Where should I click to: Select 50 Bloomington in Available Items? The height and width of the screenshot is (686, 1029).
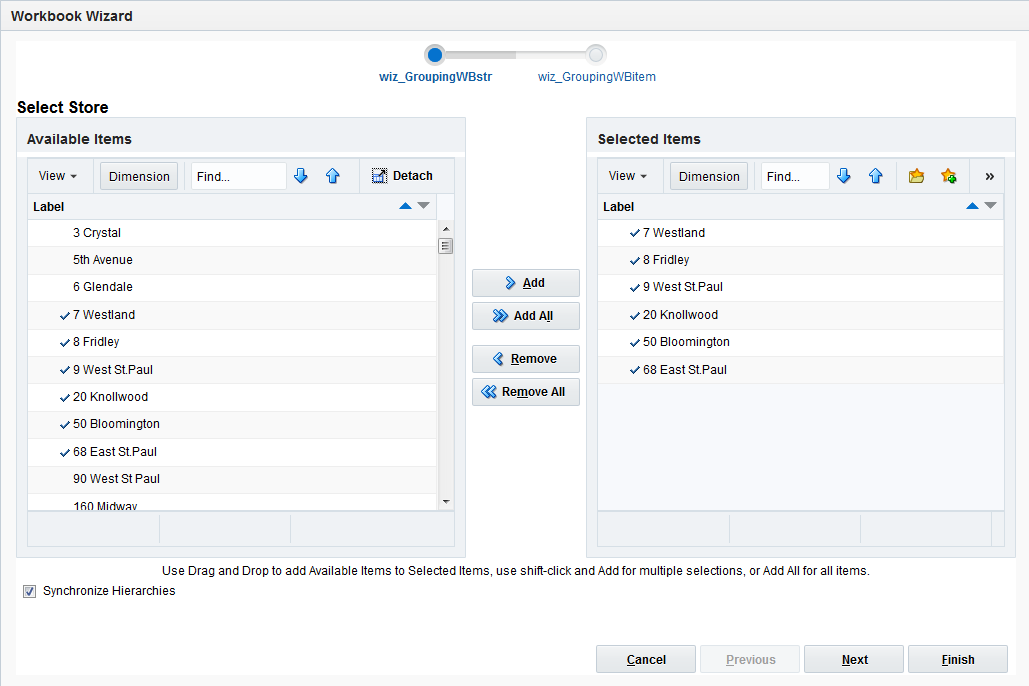232,424
